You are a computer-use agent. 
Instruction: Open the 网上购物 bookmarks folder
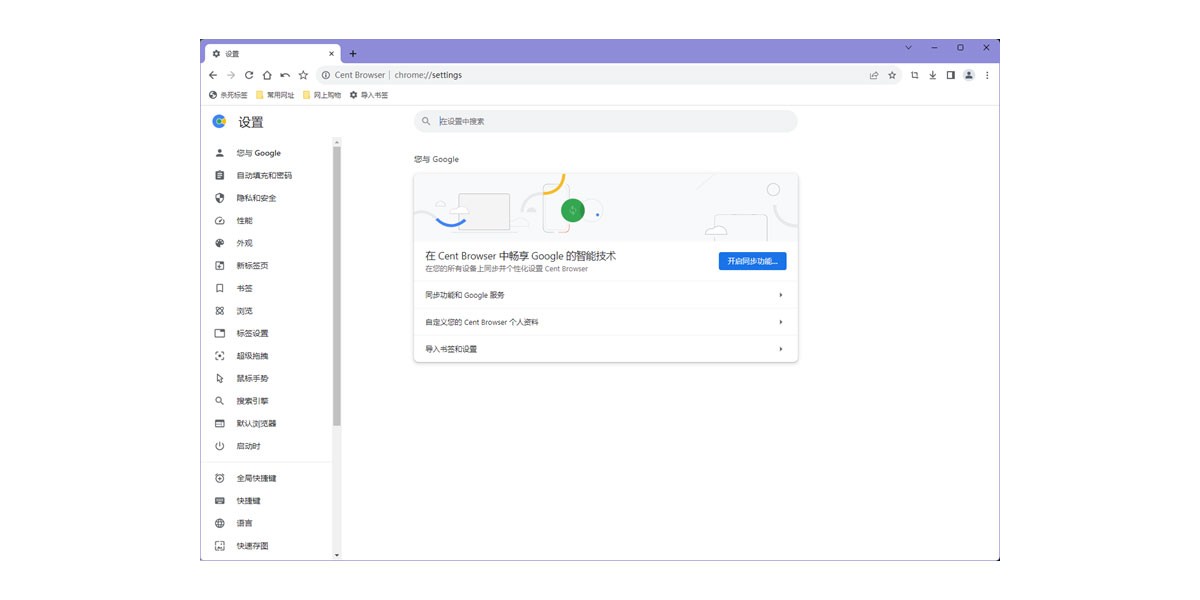click(x=322, y=95)
